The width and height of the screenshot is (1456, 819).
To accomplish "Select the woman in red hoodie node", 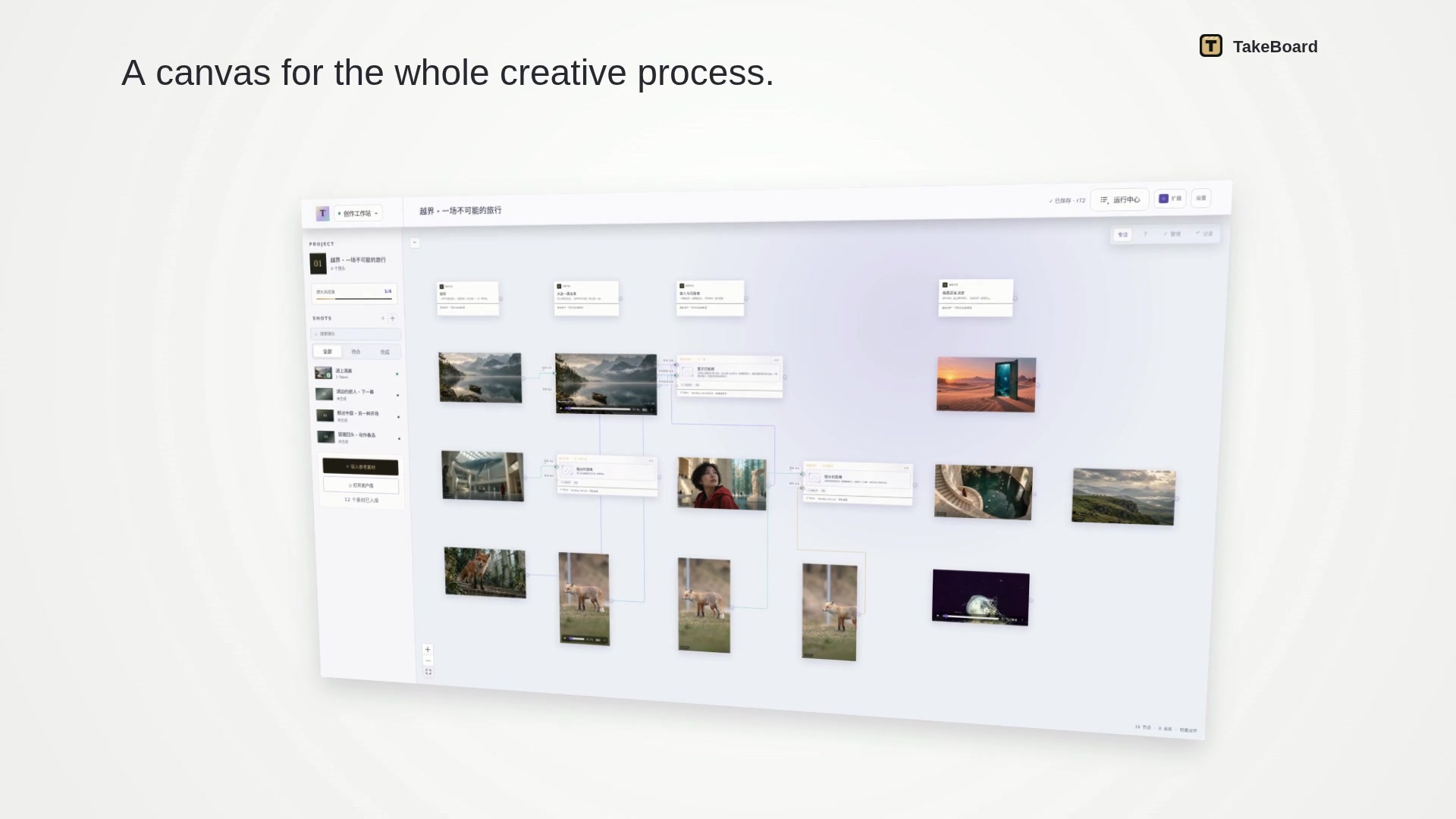I will tap(722, 483).
